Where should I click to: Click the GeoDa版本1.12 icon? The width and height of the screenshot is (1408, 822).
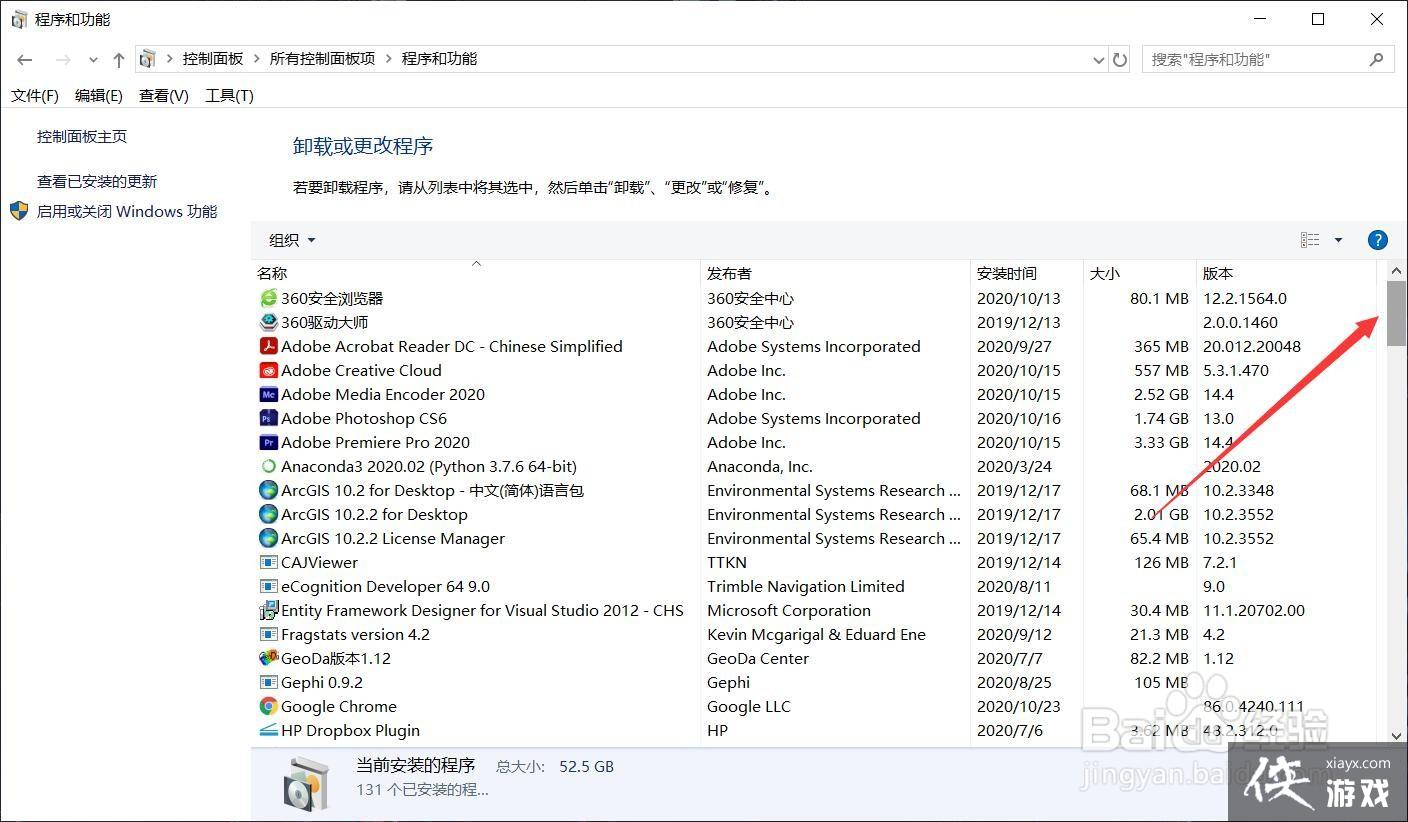(268, 658)
